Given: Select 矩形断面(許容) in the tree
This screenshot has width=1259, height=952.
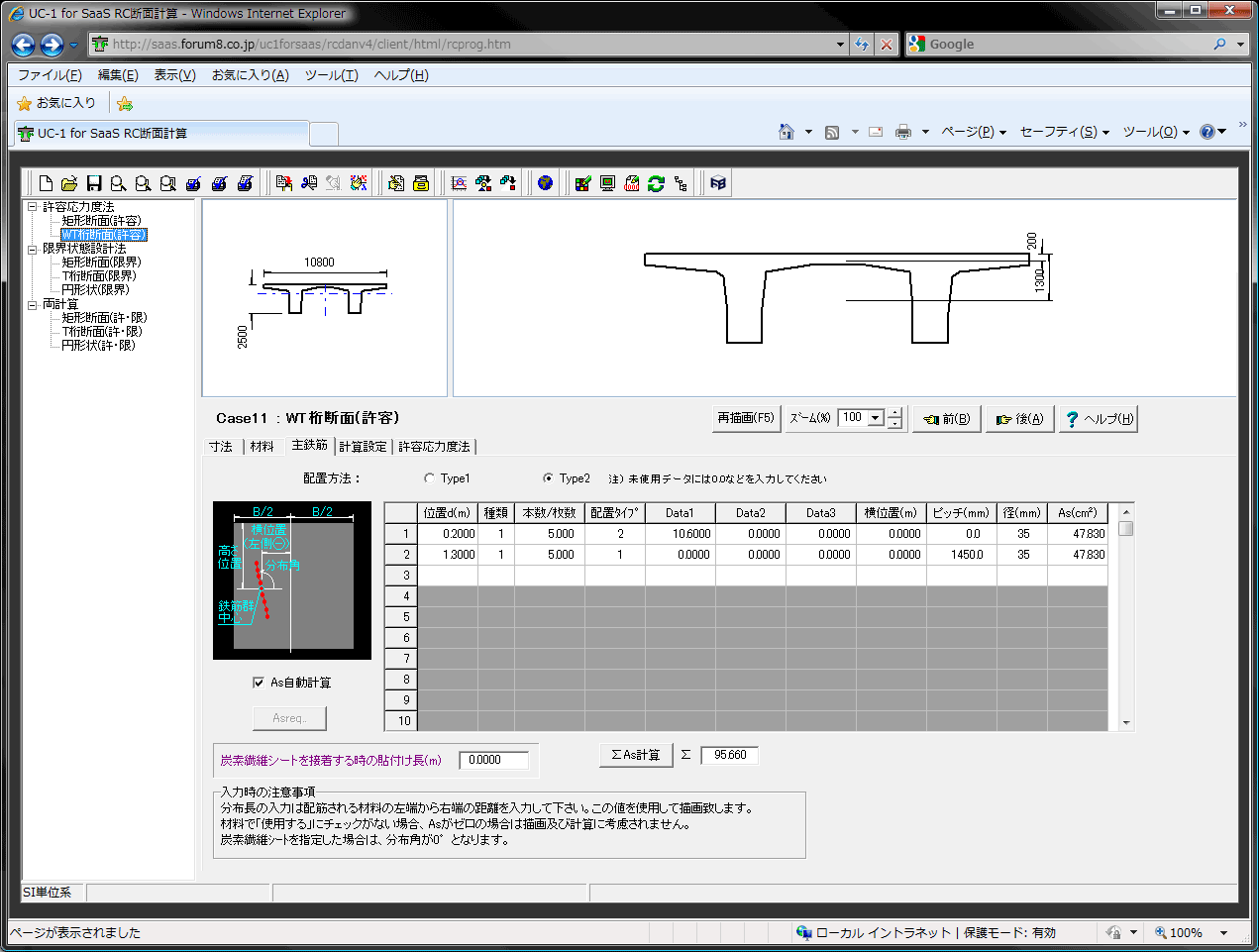Looking at the screenshot, I should tap(101, 221).
